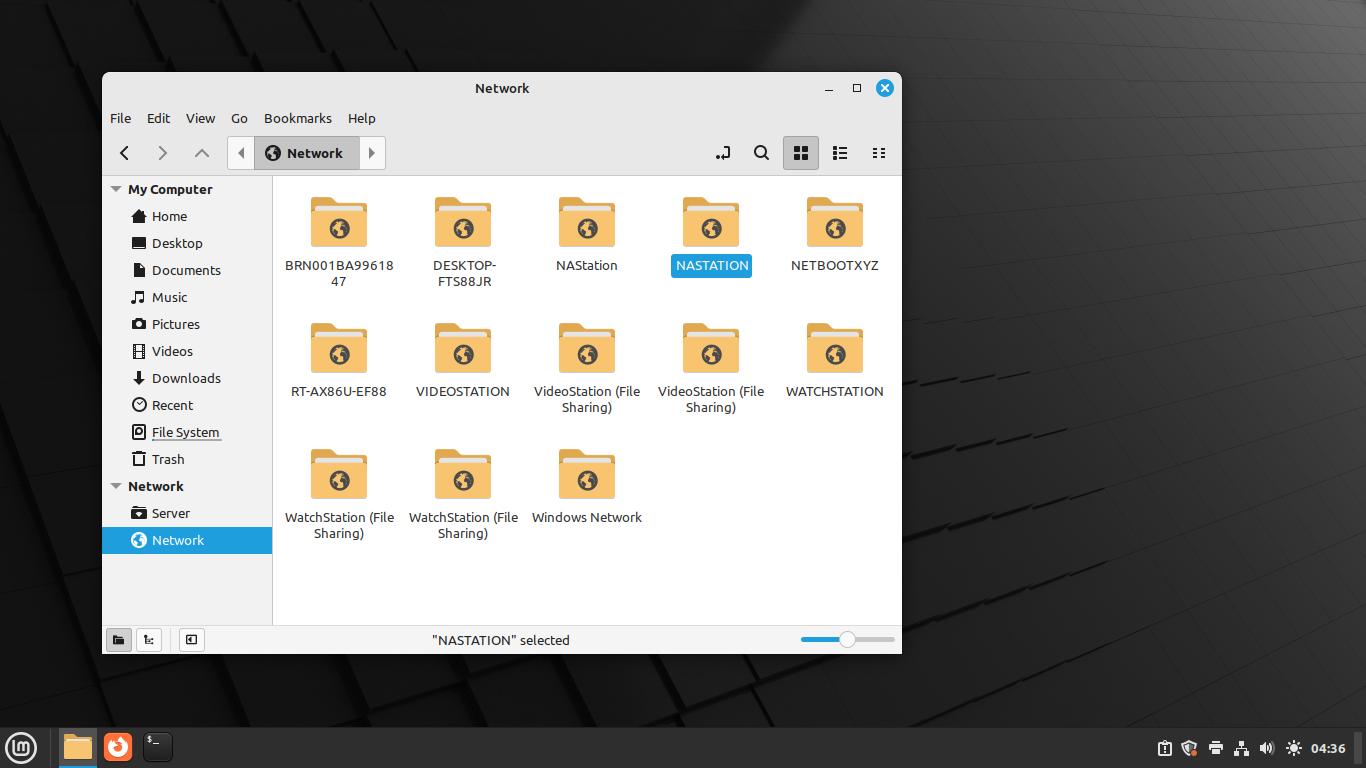The height and width of the screenshot is (768, 1366).
Task: Select the VIDEOSTATION network folder
Action: (463, 361)
